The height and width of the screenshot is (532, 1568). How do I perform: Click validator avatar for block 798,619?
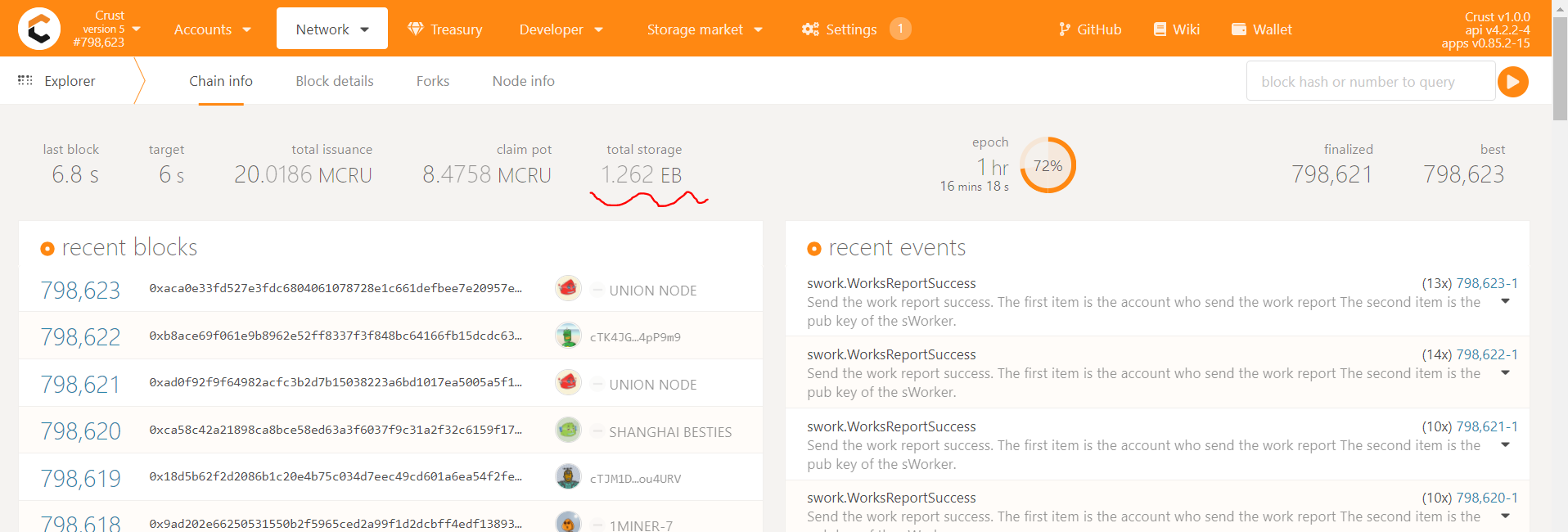[568, 476]
